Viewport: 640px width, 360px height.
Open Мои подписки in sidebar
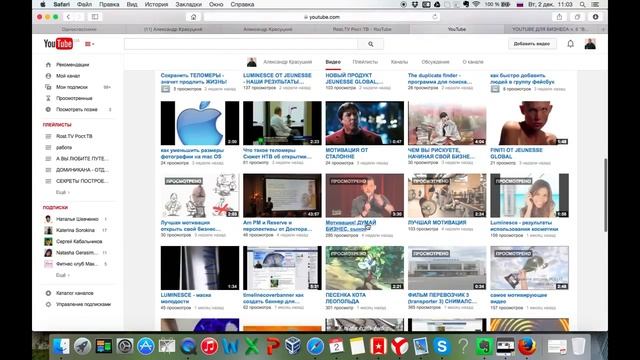pyautogui.click(x=72, y=87)
